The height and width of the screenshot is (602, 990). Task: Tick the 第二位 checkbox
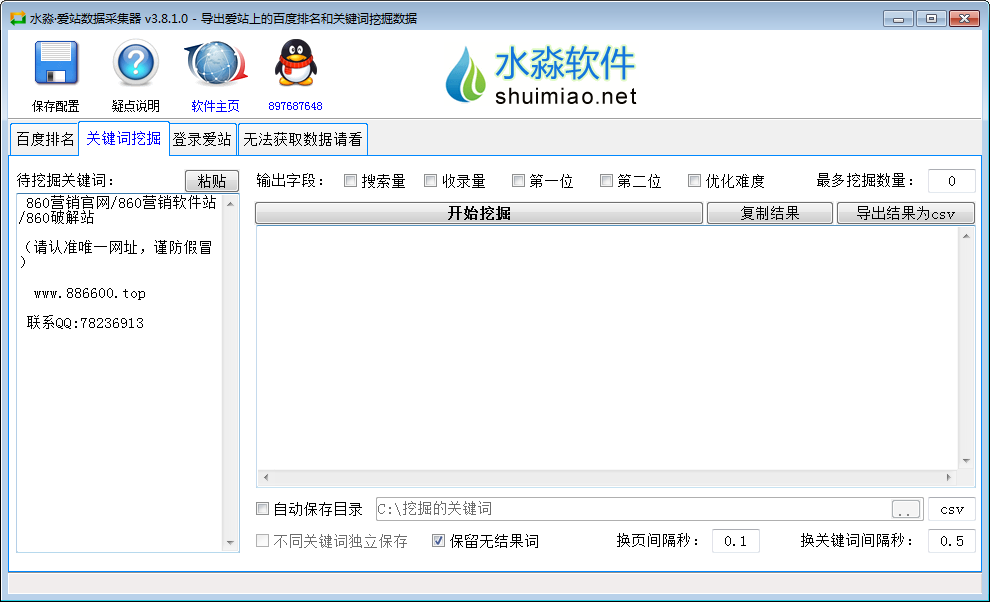tap(606, 181)
